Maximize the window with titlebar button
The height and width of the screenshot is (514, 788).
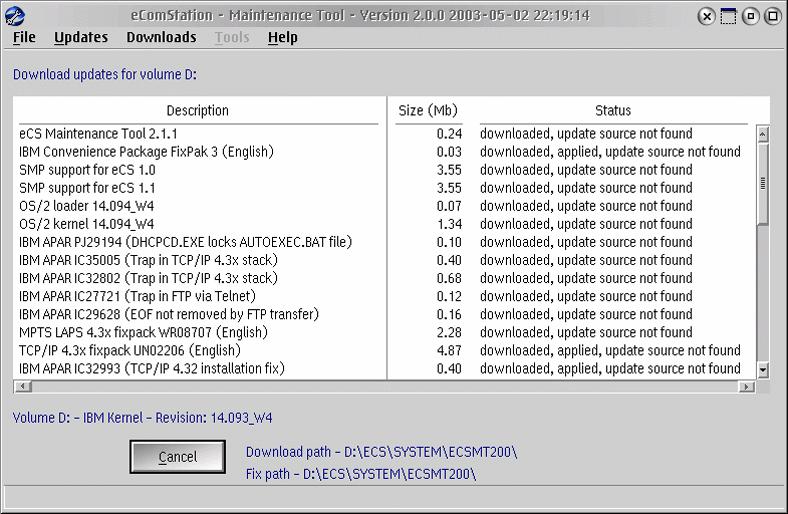coord(772,17)
